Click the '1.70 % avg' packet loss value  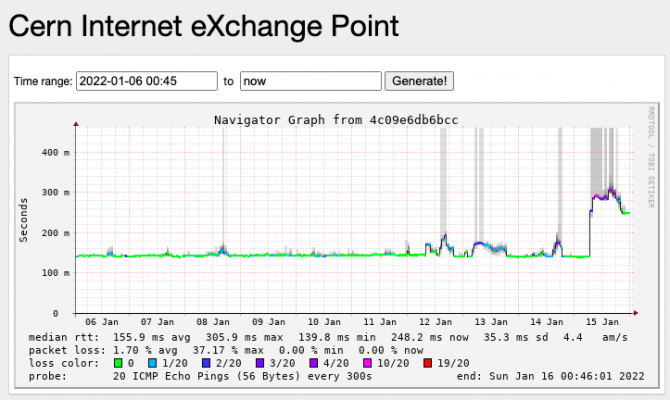(x=145, y=350)
